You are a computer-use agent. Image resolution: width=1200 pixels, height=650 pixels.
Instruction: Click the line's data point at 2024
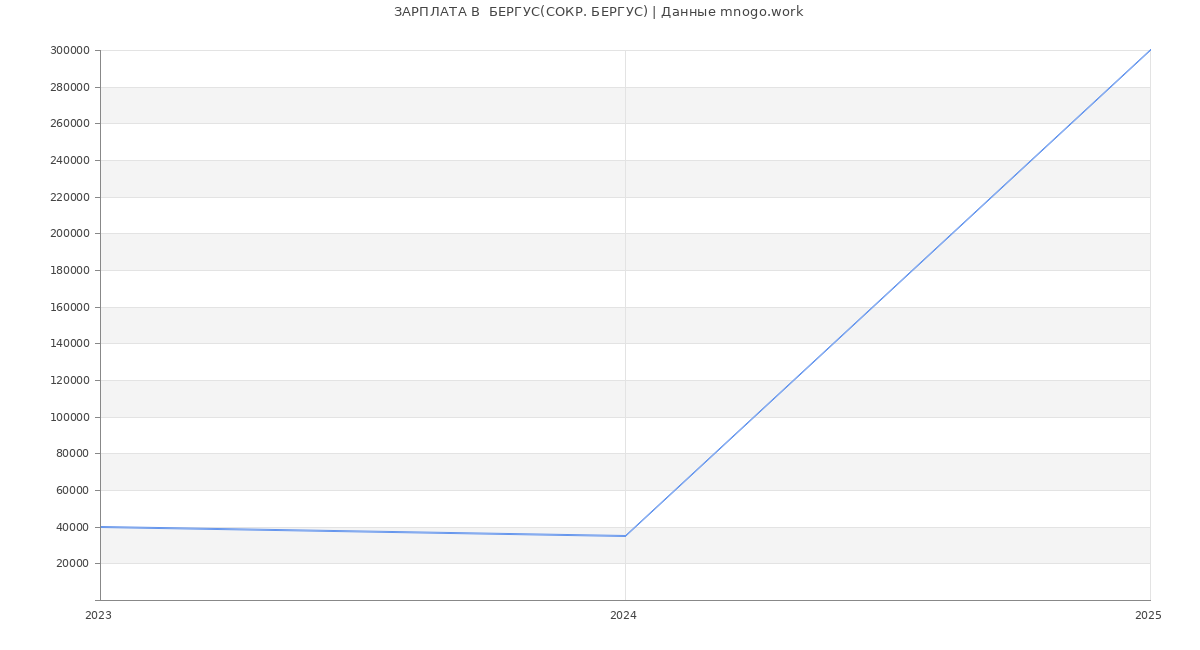[625, 536]
